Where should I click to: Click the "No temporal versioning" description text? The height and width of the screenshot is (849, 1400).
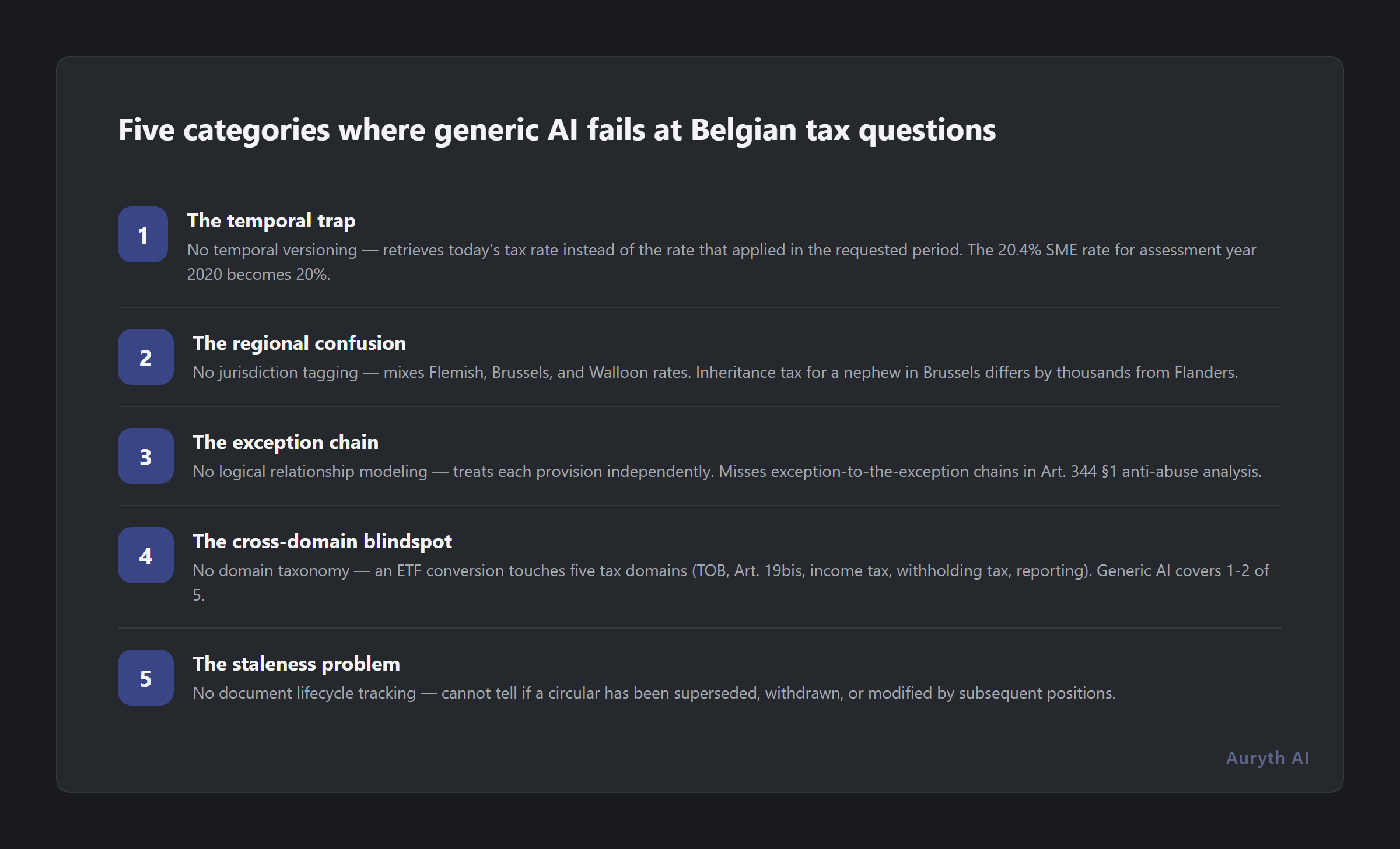[x=272, y=250]
